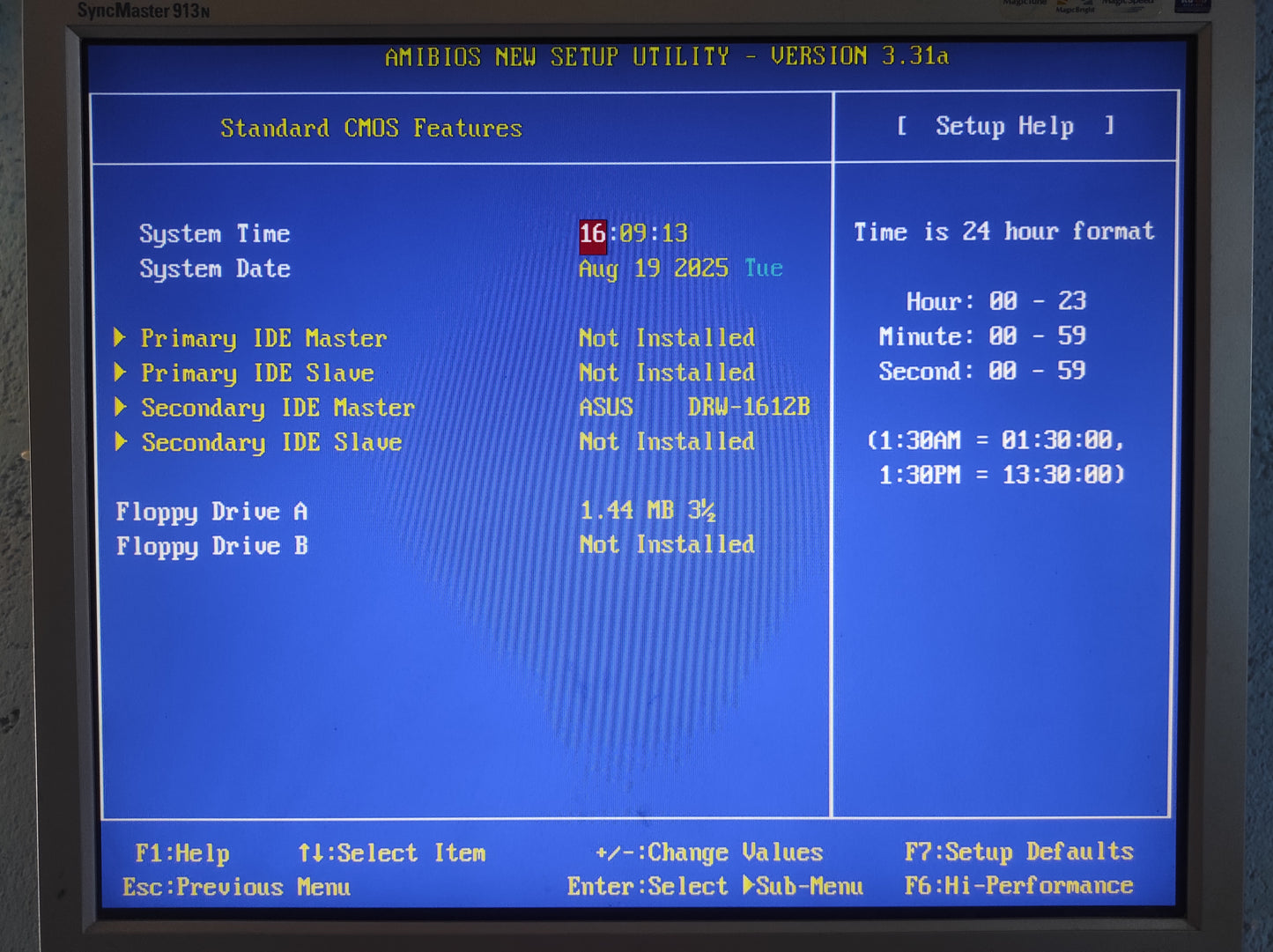Screen dimensions: 1273x952
Task: Select the highlighted hour field 16
Action: [592, 234]
